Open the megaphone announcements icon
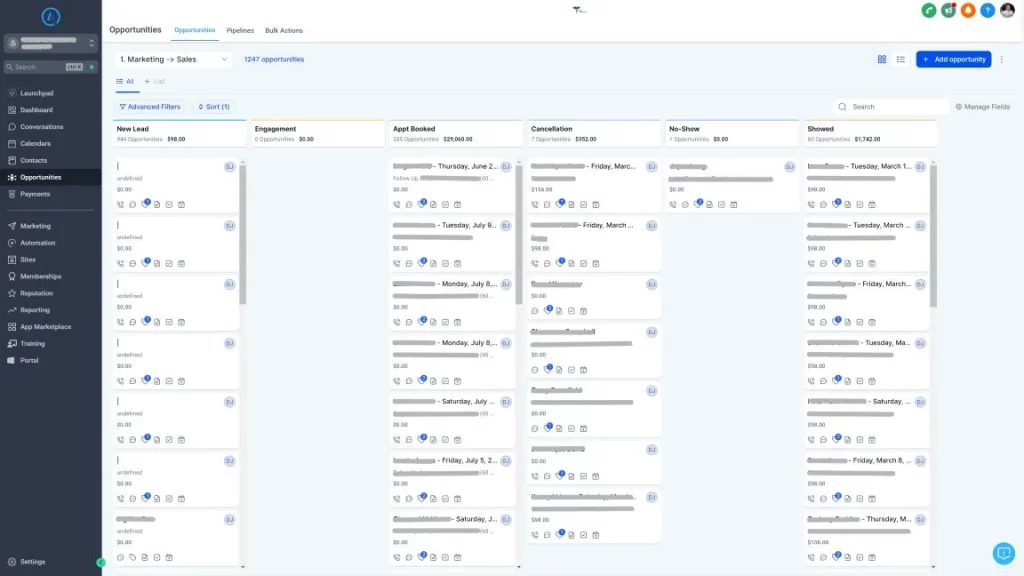1024x576 pixels. pos(949,10)
